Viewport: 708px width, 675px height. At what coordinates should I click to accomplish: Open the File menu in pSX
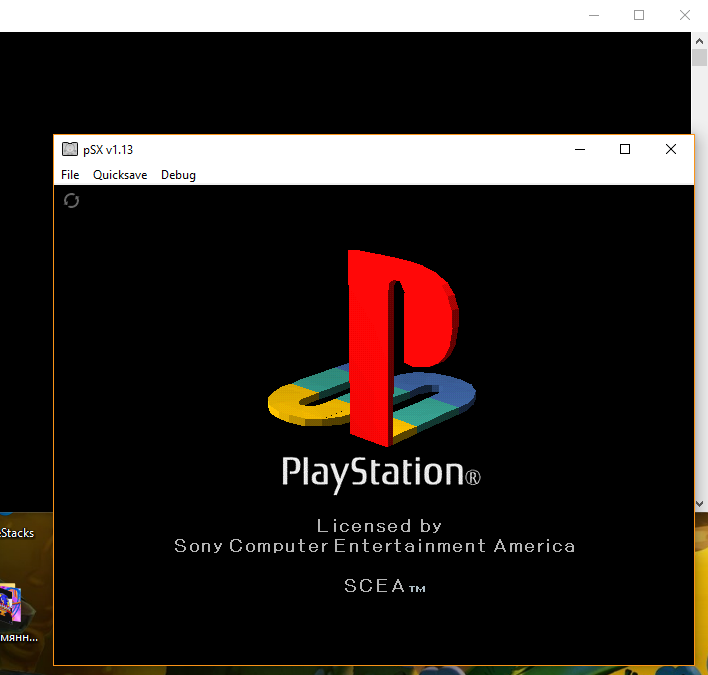pos(70,175)
